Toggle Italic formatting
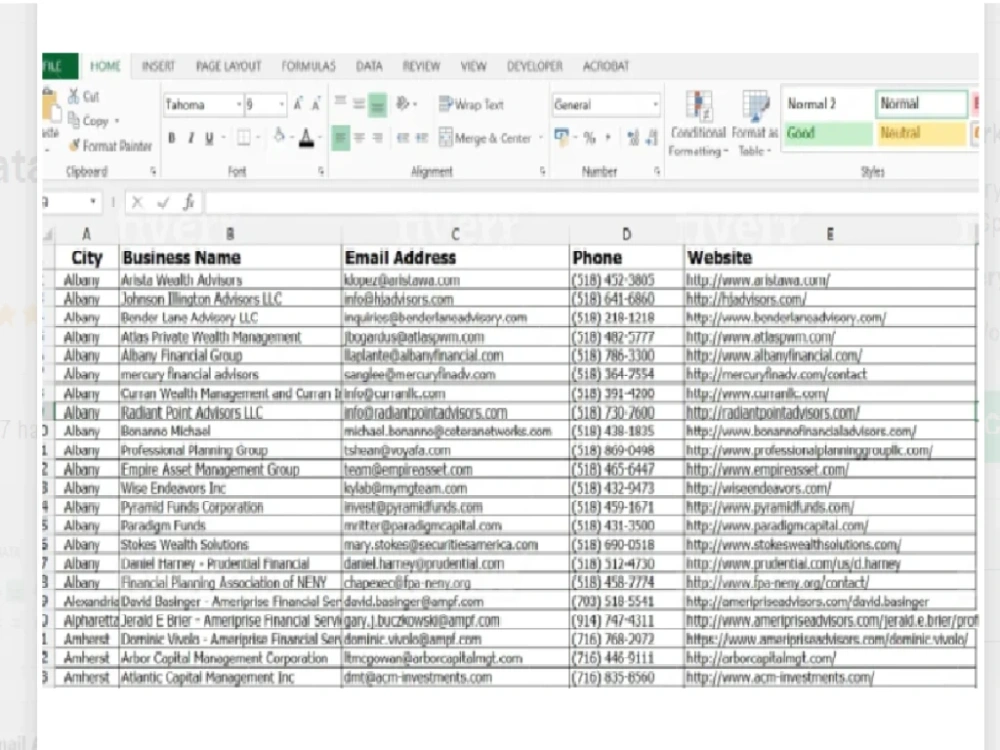The height and width of the screenshot is (750, 1000). point(191,138)
